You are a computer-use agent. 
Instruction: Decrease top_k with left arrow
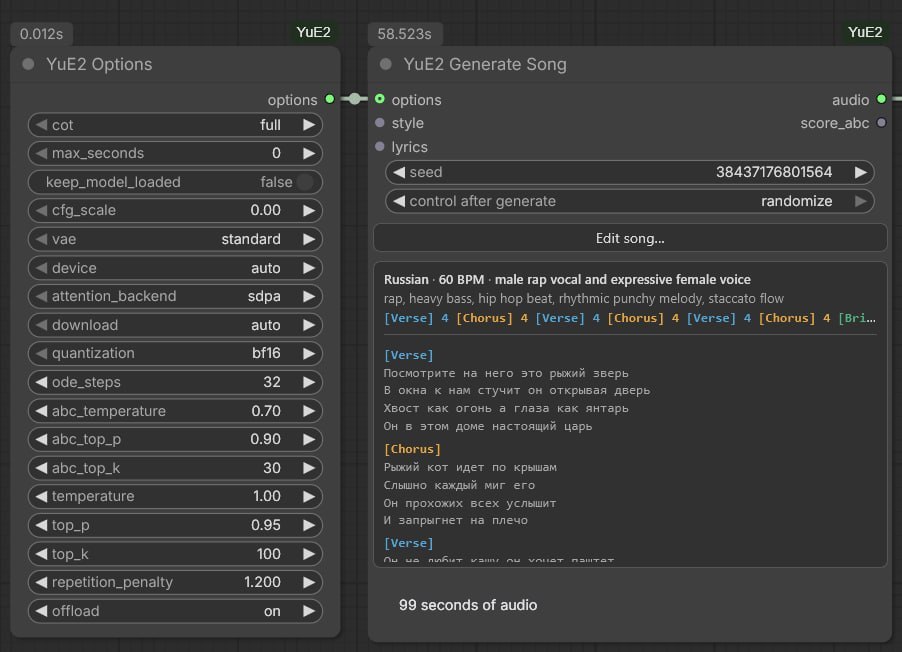pos(41,554)
